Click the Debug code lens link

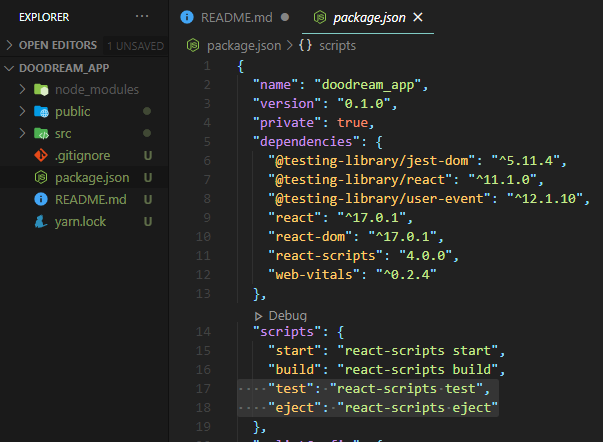coord(288,316)
